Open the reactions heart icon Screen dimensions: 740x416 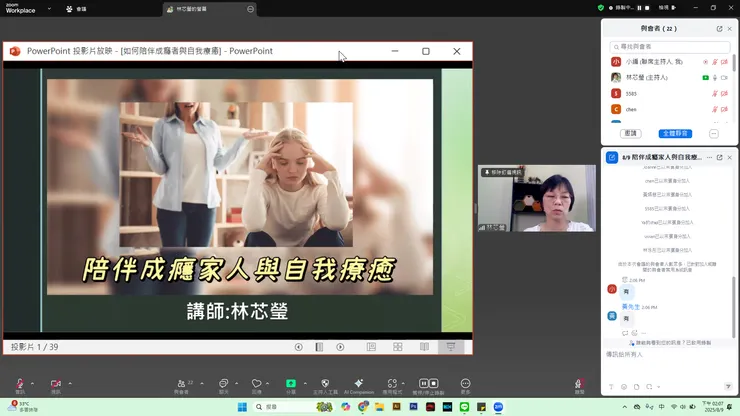[256, 383]
